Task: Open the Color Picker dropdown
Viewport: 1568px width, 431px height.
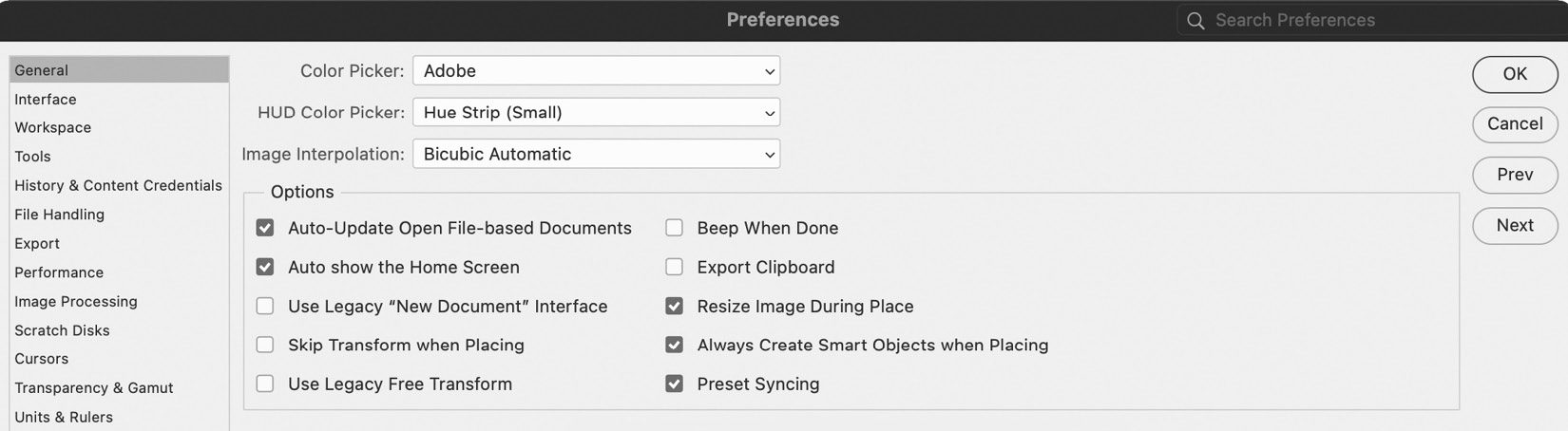Action: click(596, 71)
